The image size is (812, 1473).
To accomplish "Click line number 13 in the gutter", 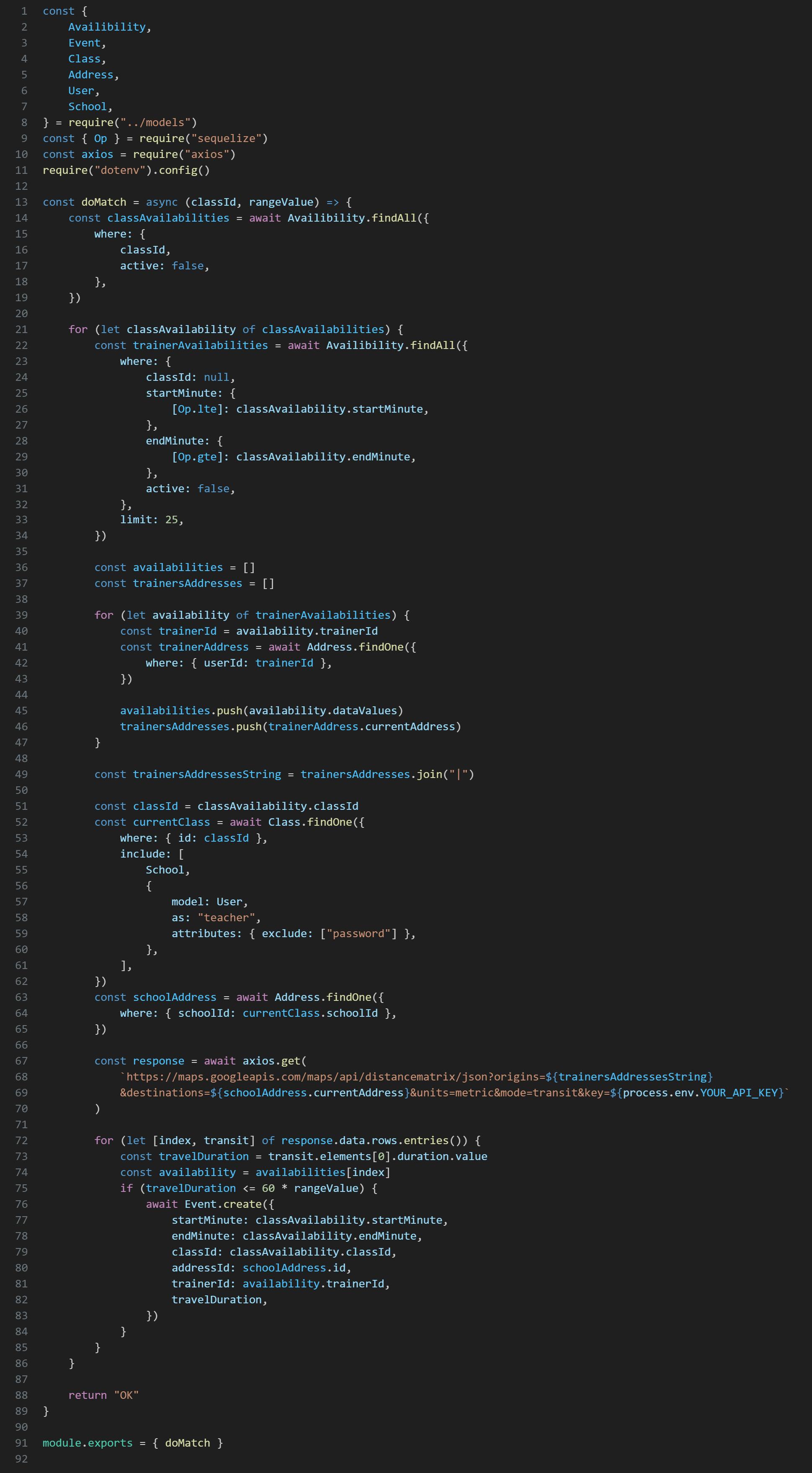I will [21, 202].
